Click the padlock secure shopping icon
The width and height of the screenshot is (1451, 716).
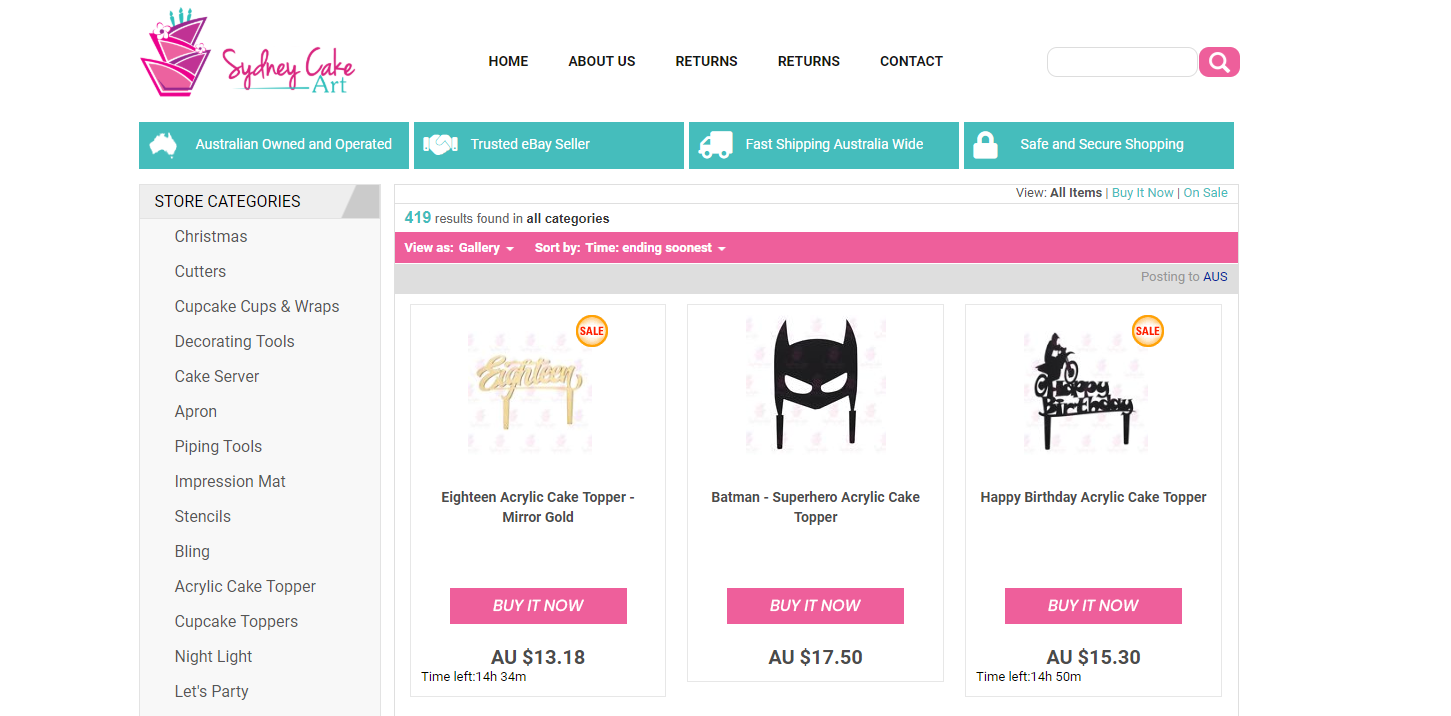click(985, 145)
